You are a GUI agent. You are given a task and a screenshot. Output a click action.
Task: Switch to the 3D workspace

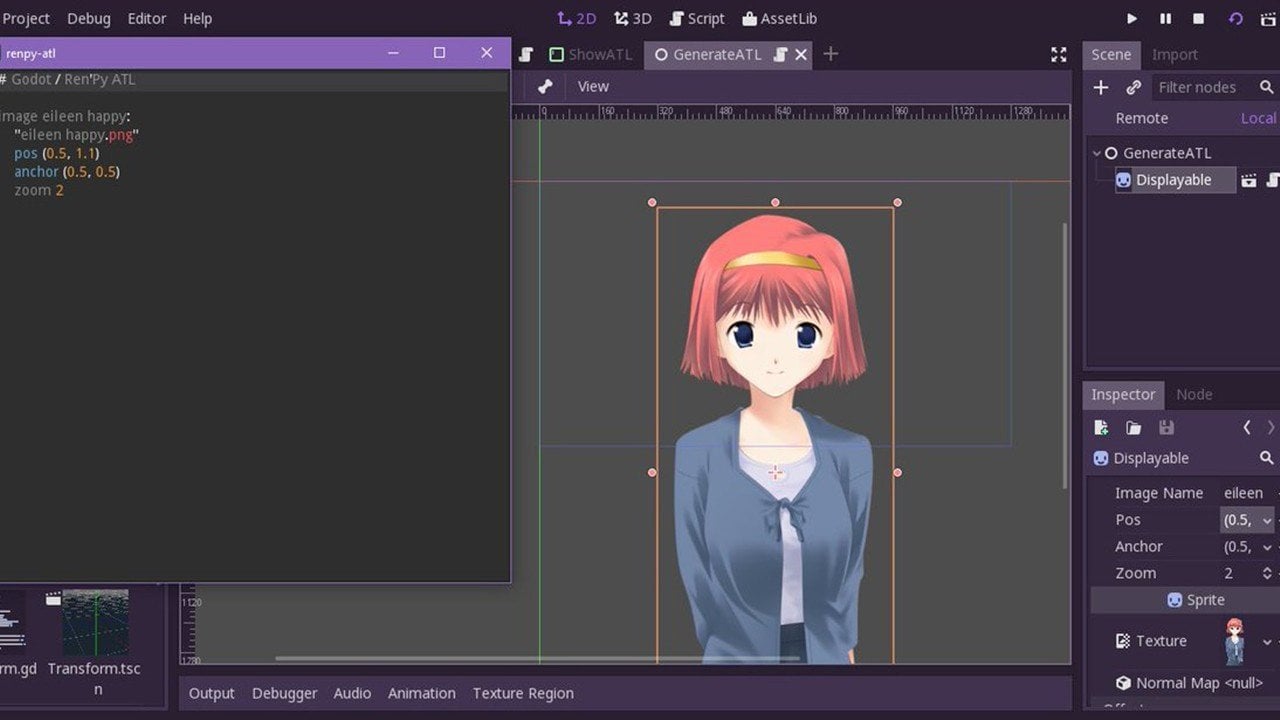click(x=633, y=18)
